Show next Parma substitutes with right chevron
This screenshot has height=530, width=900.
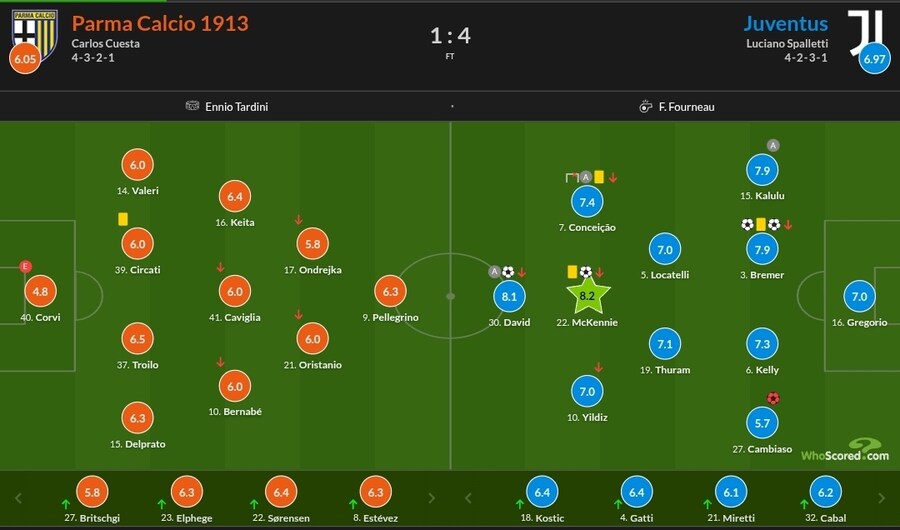click(x=432, y=497)
